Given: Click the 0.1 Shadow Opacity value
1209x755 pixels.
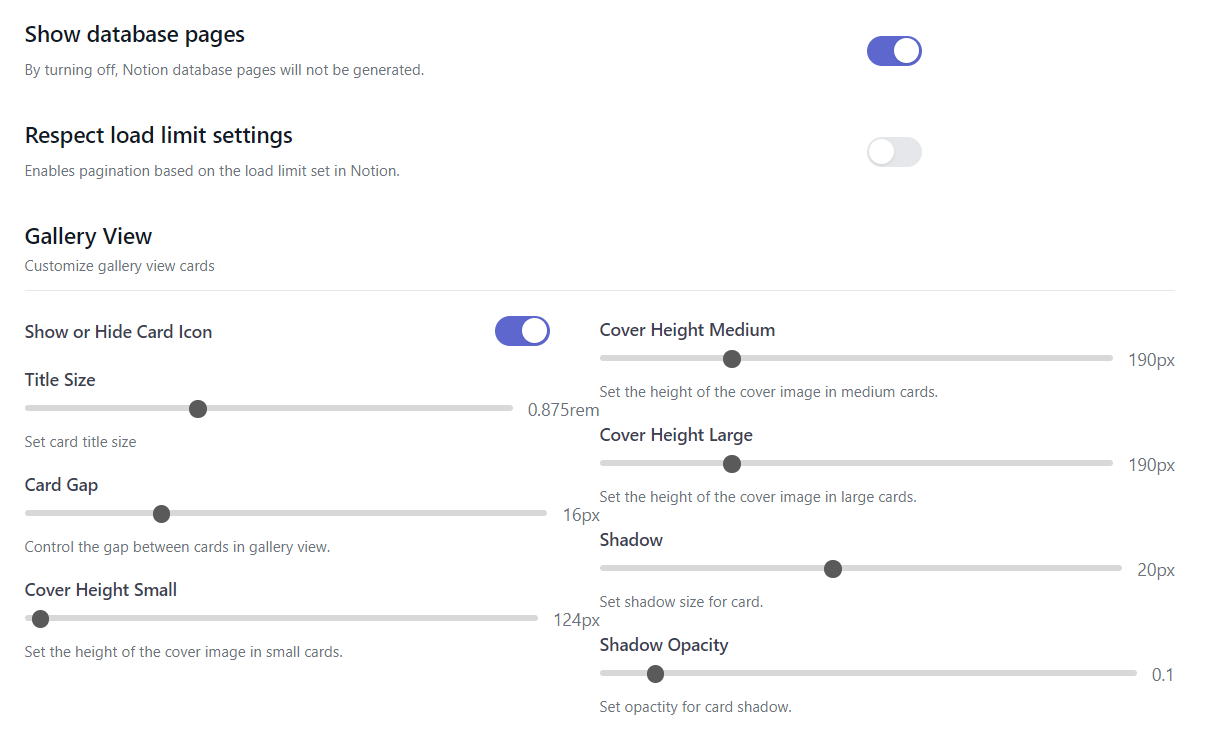Looking at the screenshot, I should coord(1163,675).
